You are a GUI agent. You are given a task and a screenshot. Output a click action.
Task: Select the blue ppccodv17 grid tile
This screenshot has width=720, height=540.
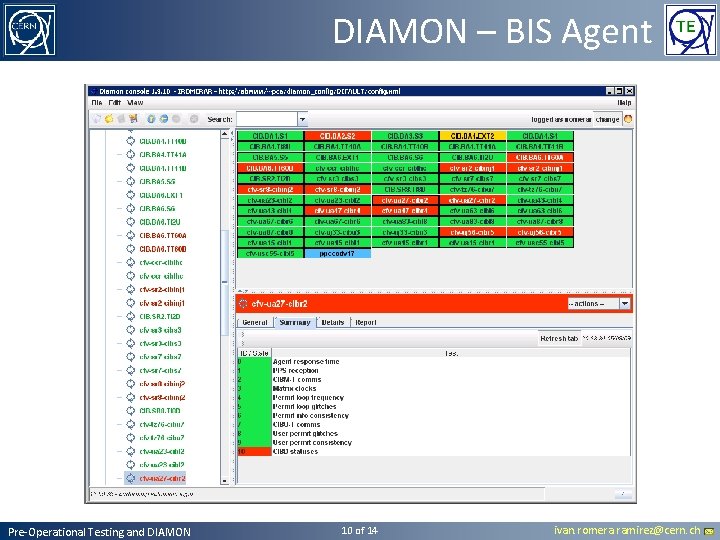click(337, 253)
